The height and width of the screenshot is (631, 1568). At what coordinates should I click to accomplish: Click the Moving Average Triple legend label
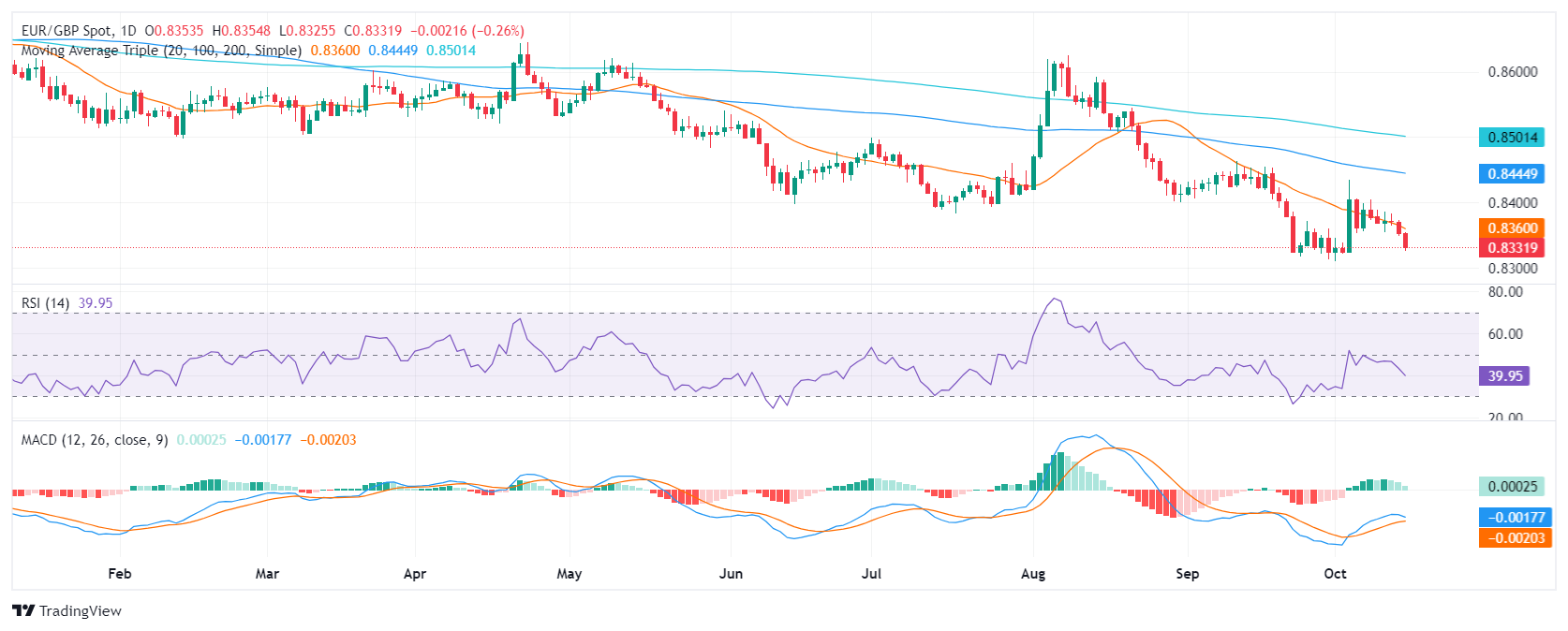(x=161, y=51)
